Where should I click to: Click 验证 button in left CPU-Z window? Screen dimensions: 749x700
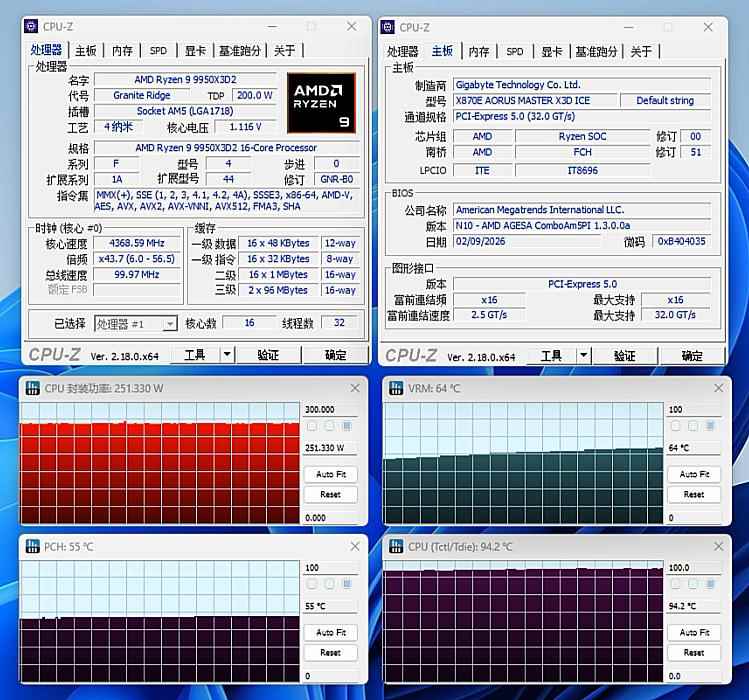click(268, 355)
